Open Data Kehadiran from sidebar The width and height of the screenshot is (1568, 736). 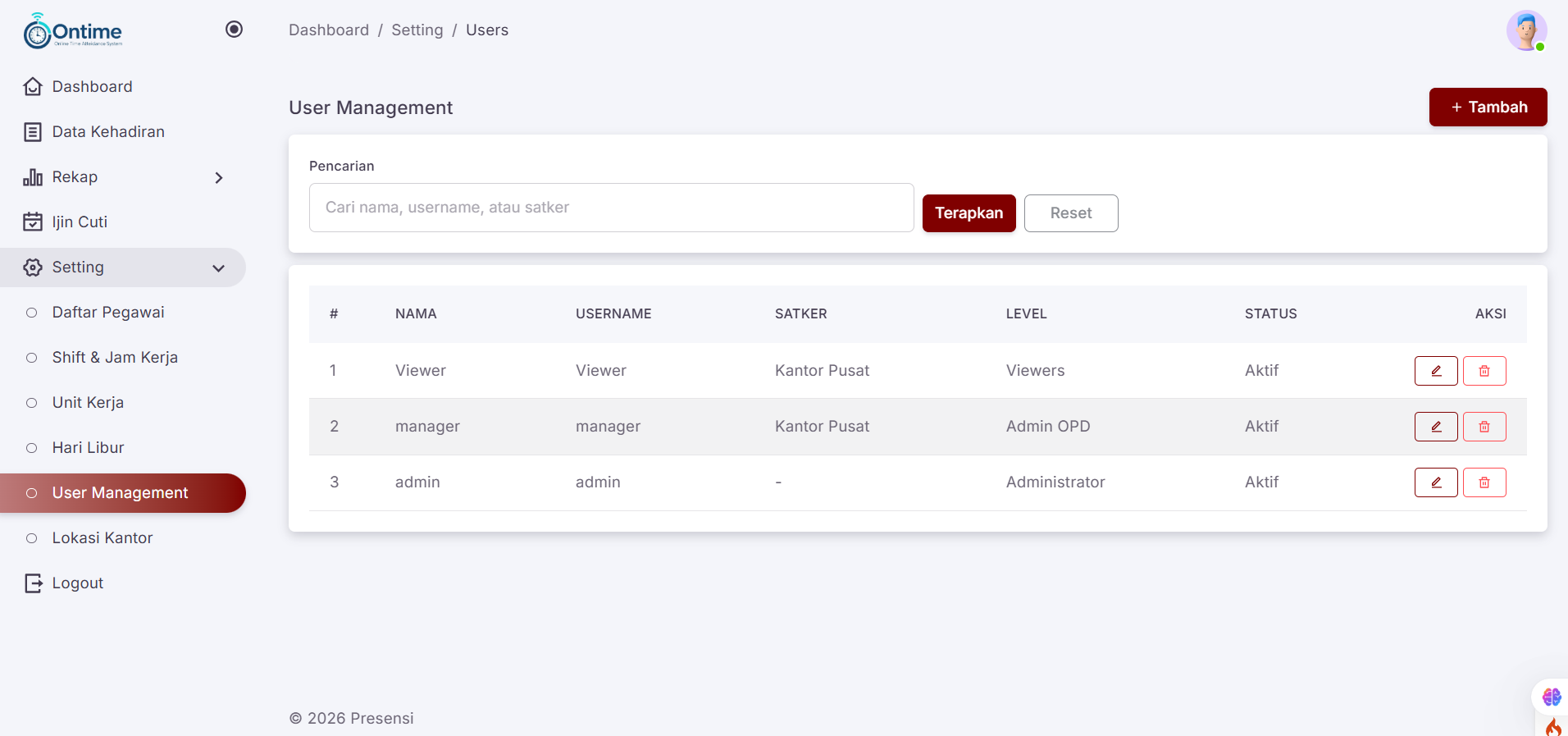click(x=107, y=132)
